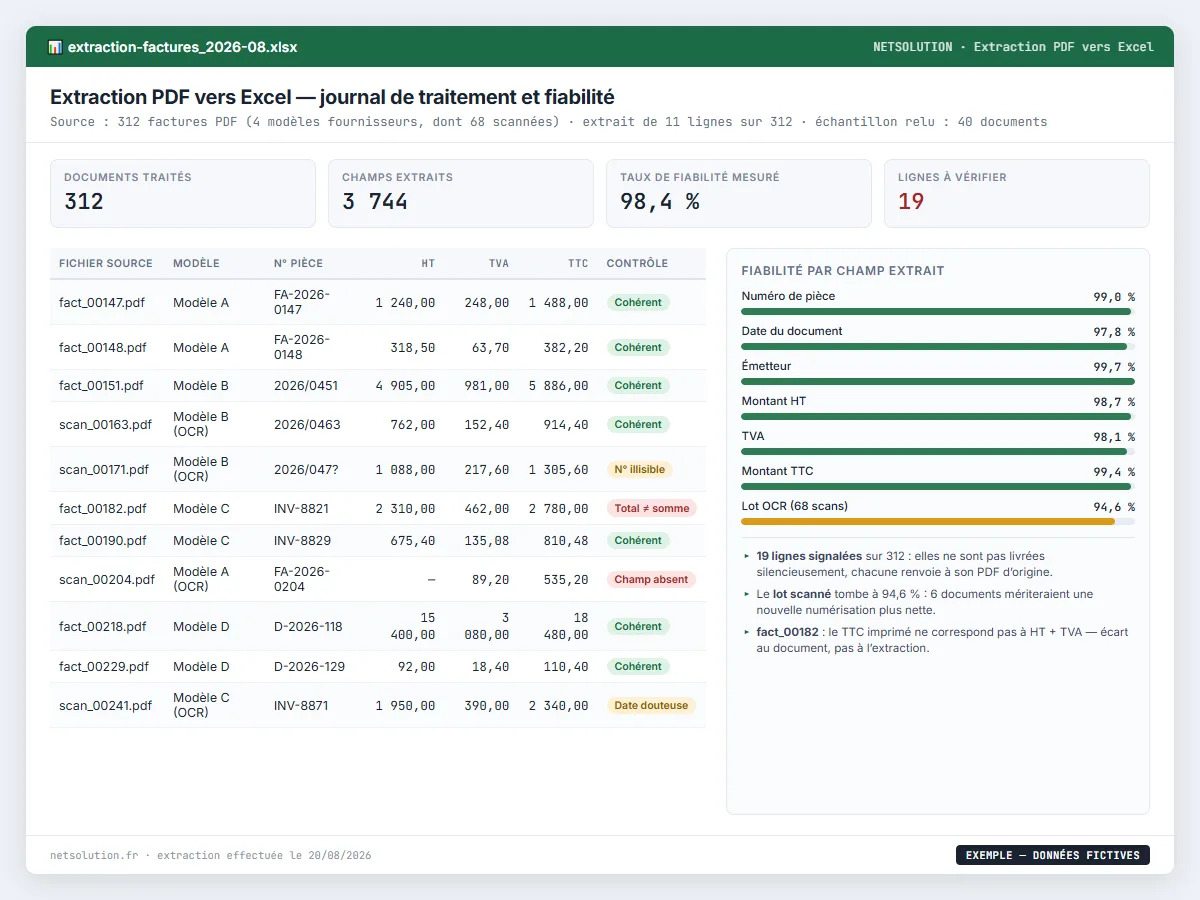Click piece number INV-8821
The height and width of the screenshot is (900, 1200).
[301, 508]
